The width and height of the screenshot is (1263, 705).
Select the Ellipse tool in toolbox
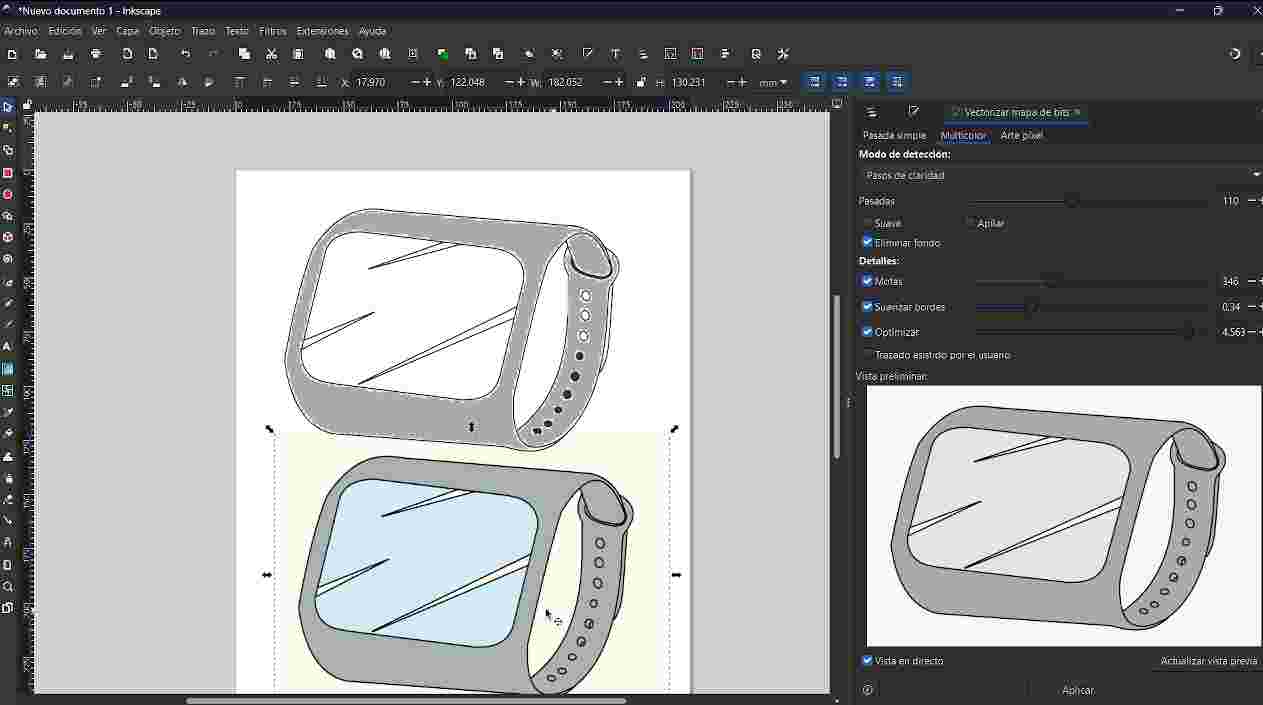(8, 195)
